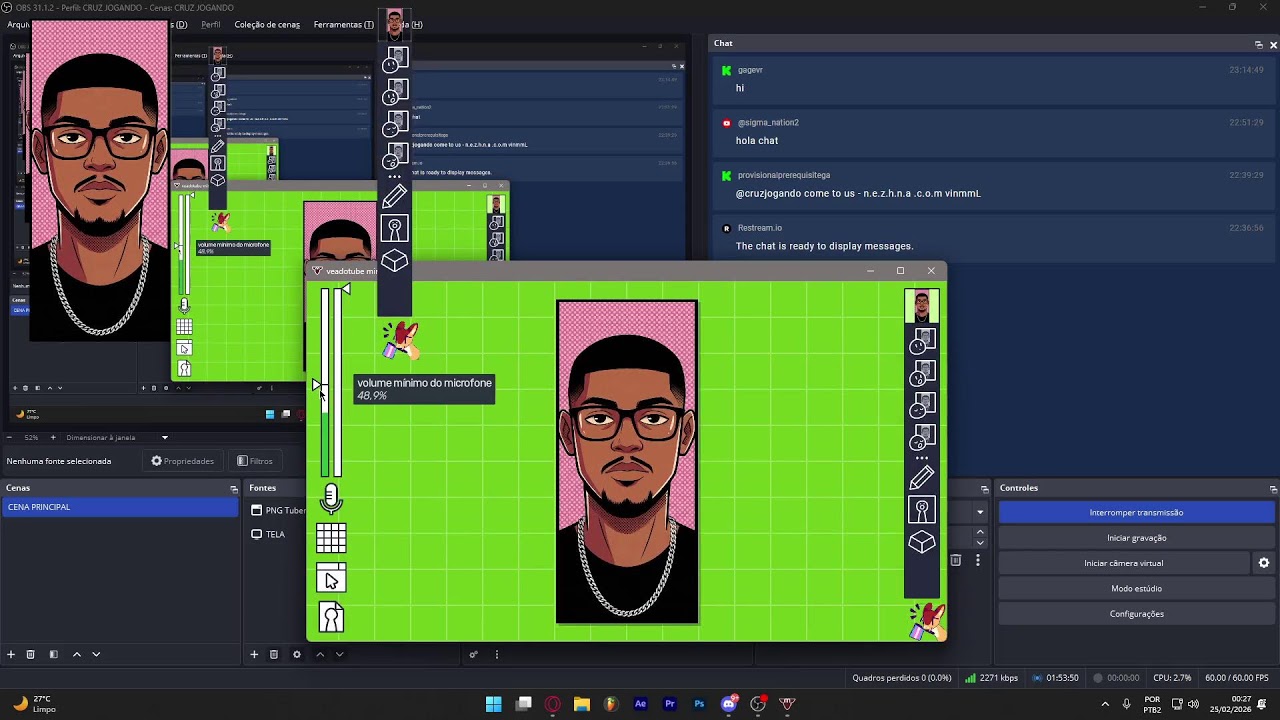Expand the Dimensionar à janela dropdown
This screenshot has width=1280, height=720.
tap(165, 437)
